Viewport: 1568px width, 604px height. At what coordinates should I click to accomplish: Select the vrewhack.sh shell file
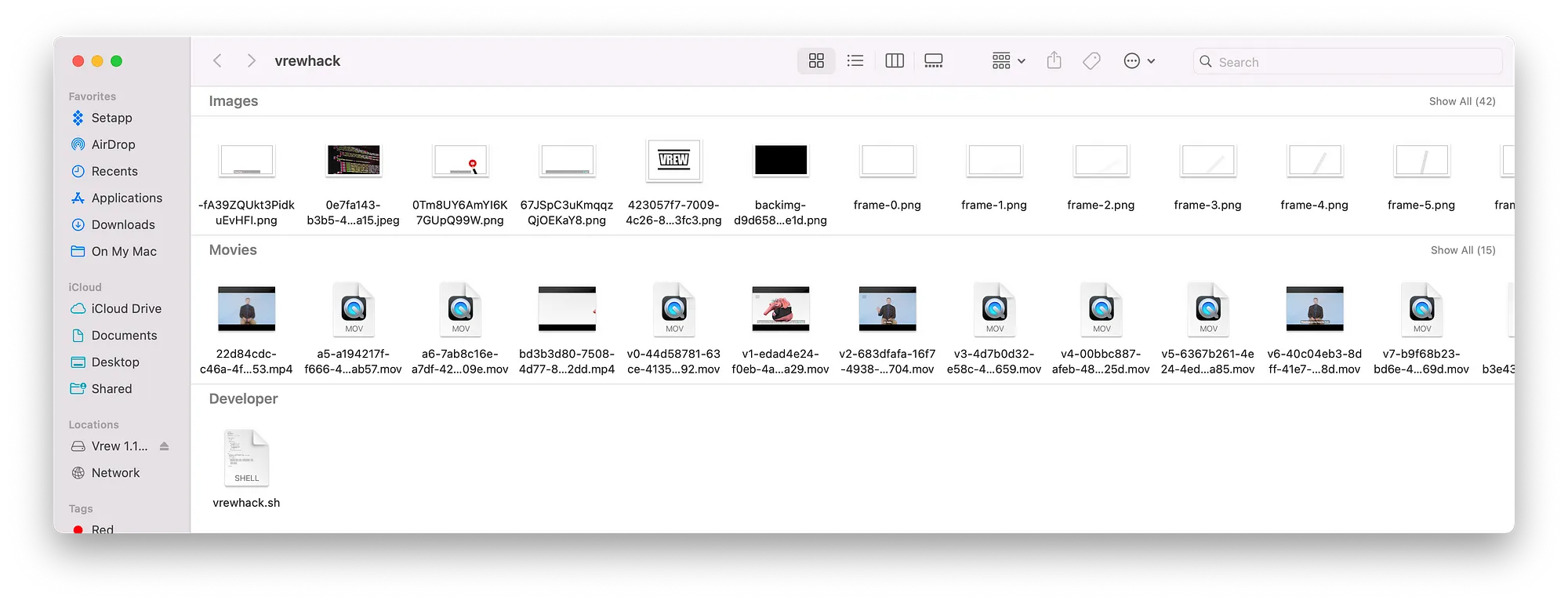point(246,469)
